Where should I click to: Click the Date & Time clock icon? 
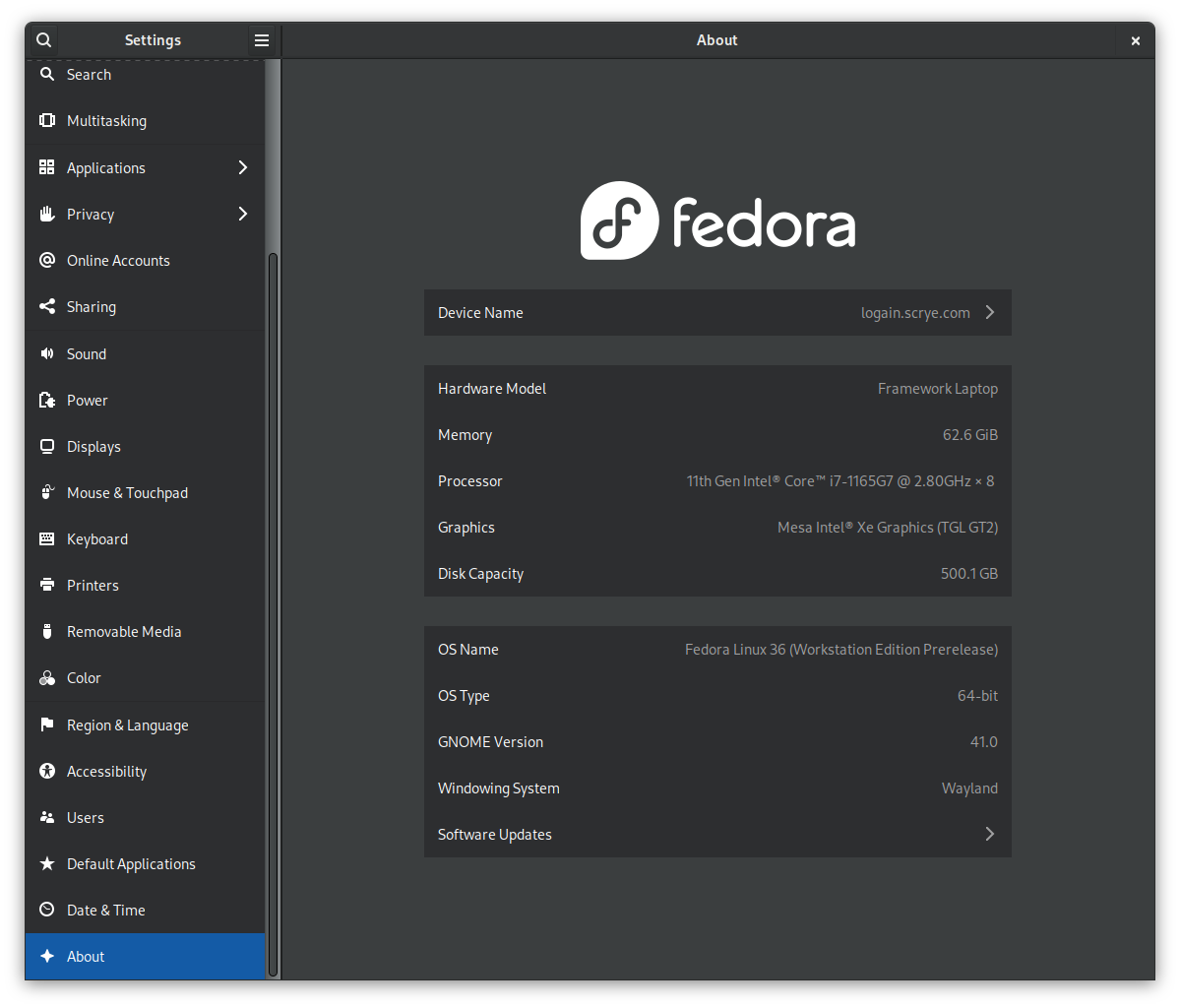pyautogui.click(x=46, y=910)
